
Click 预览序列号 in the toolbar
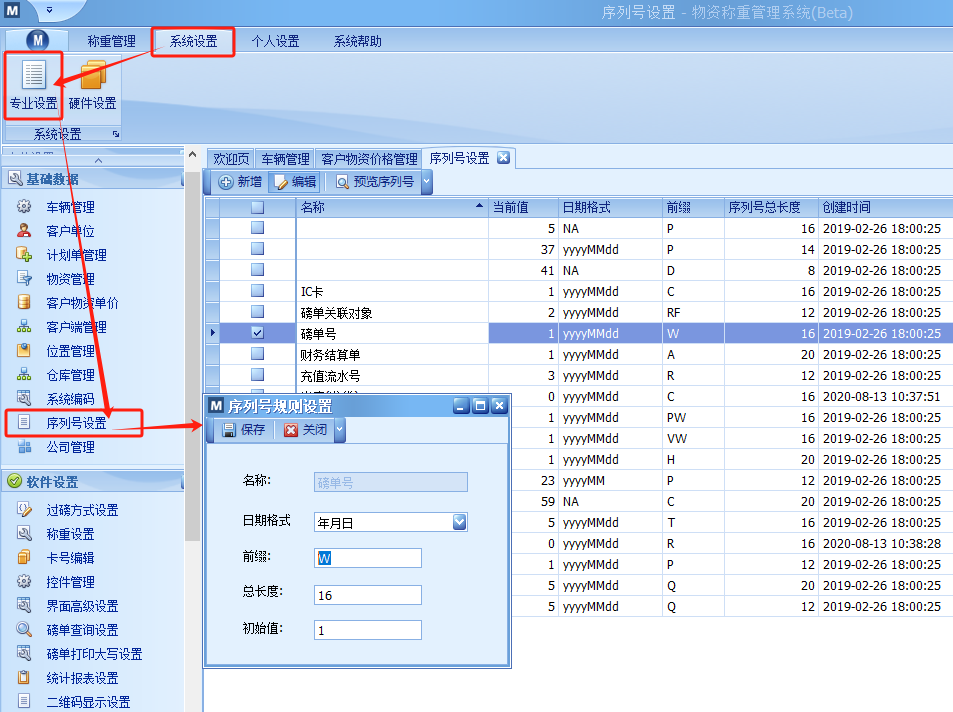(x=376, y=182)
